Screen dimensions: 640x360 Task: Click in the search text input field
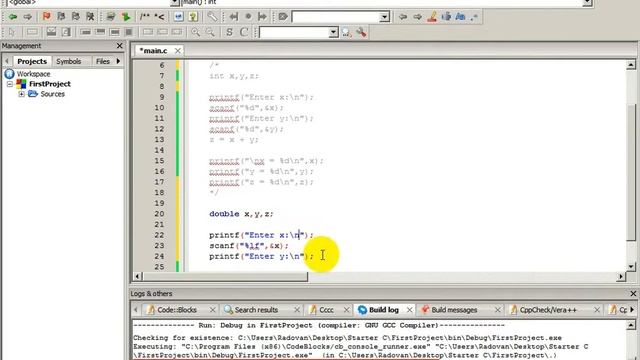[x=336, y=17]
